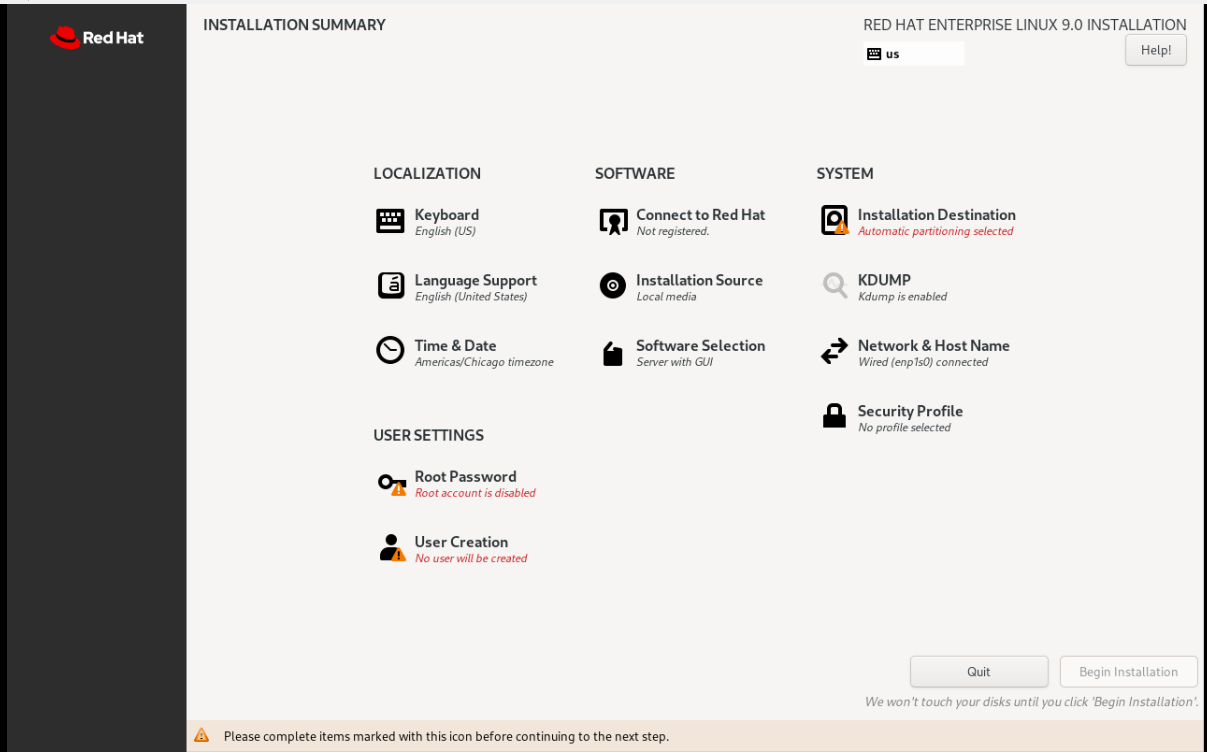
Task: Click the warning icon in bottom message bar
Action: pyautogui.click(x=201, y=736)
